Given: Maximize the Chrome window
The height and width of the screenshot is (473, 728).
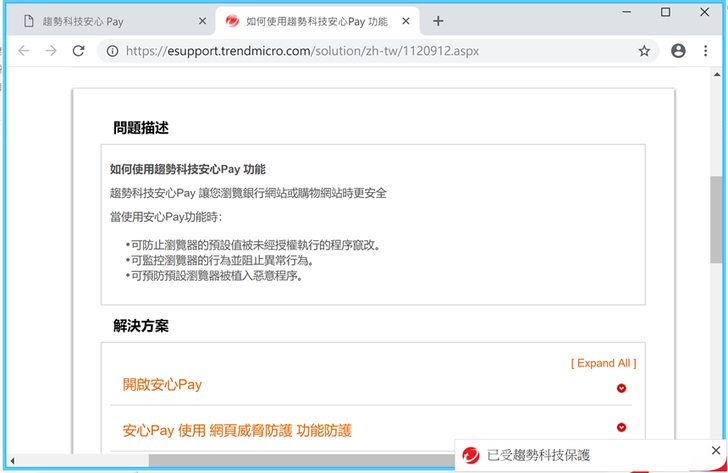Looking at the screenshot, I should tap(665, 12).
